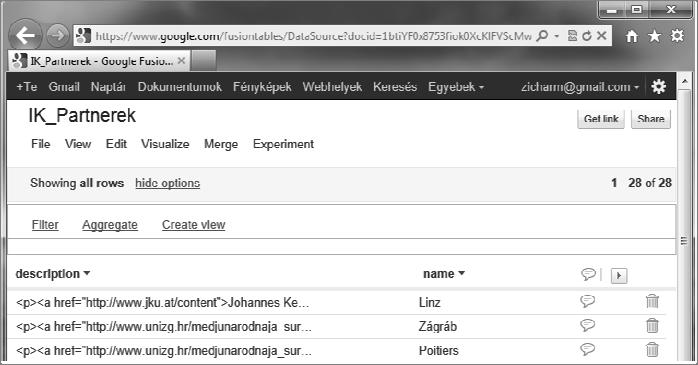Open comment bubble for the Poitiers row

588,349
